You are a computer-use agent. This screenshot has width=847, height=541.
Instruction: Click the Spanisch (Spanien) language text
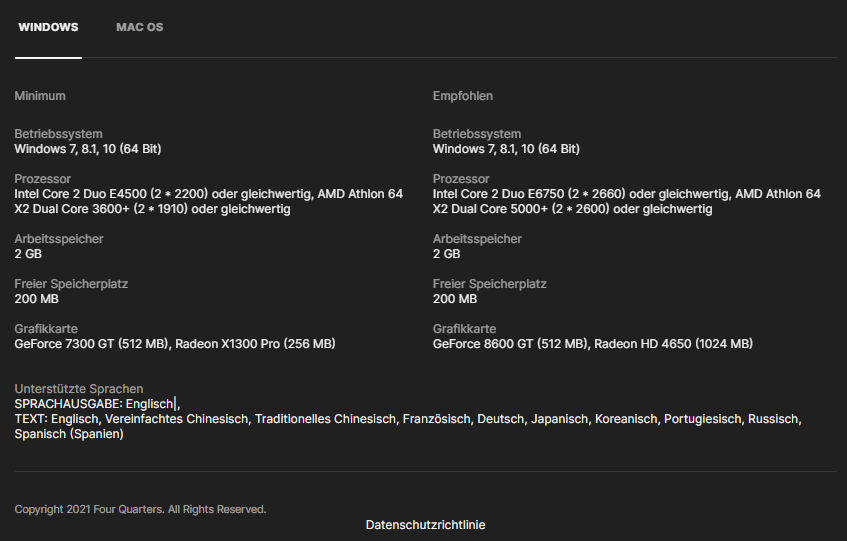click(69, 434)
